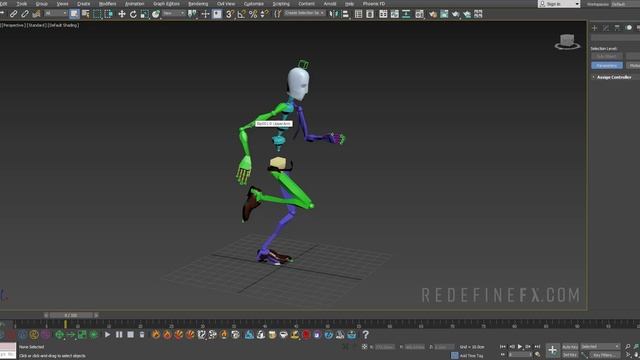
Task: Open the Group menu
Action: pos(42,4)
